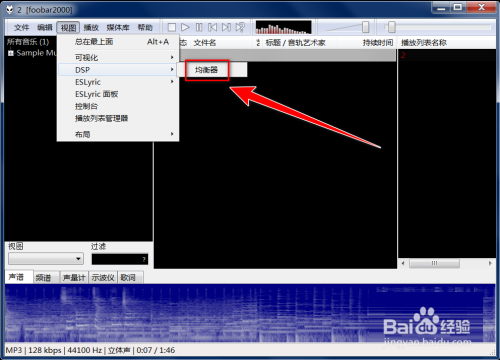Open the 视图 dropdown combo box
Screen dimensions: 500x360
coord(46,259)
